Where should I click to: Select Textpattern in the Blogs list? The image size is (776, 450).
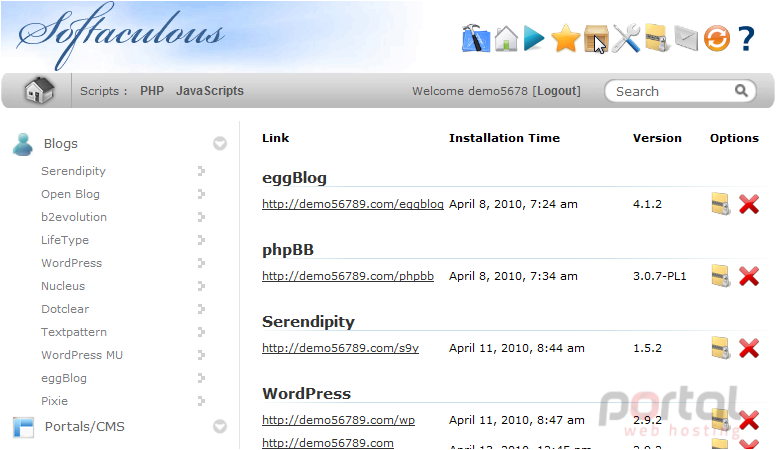click(x=74, y=332)
